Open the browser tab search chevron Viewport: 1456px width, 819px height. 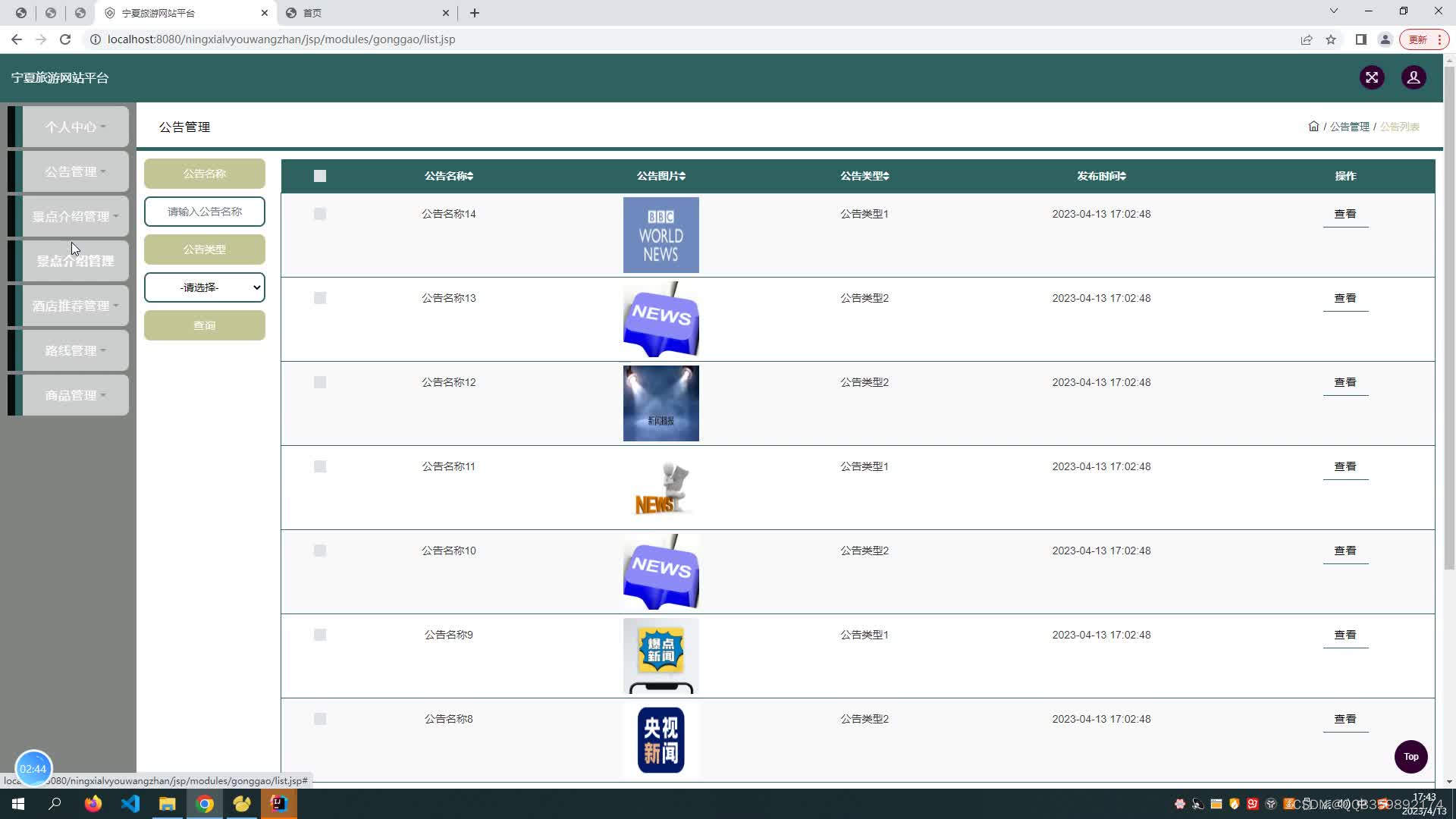coord(1334,11)
